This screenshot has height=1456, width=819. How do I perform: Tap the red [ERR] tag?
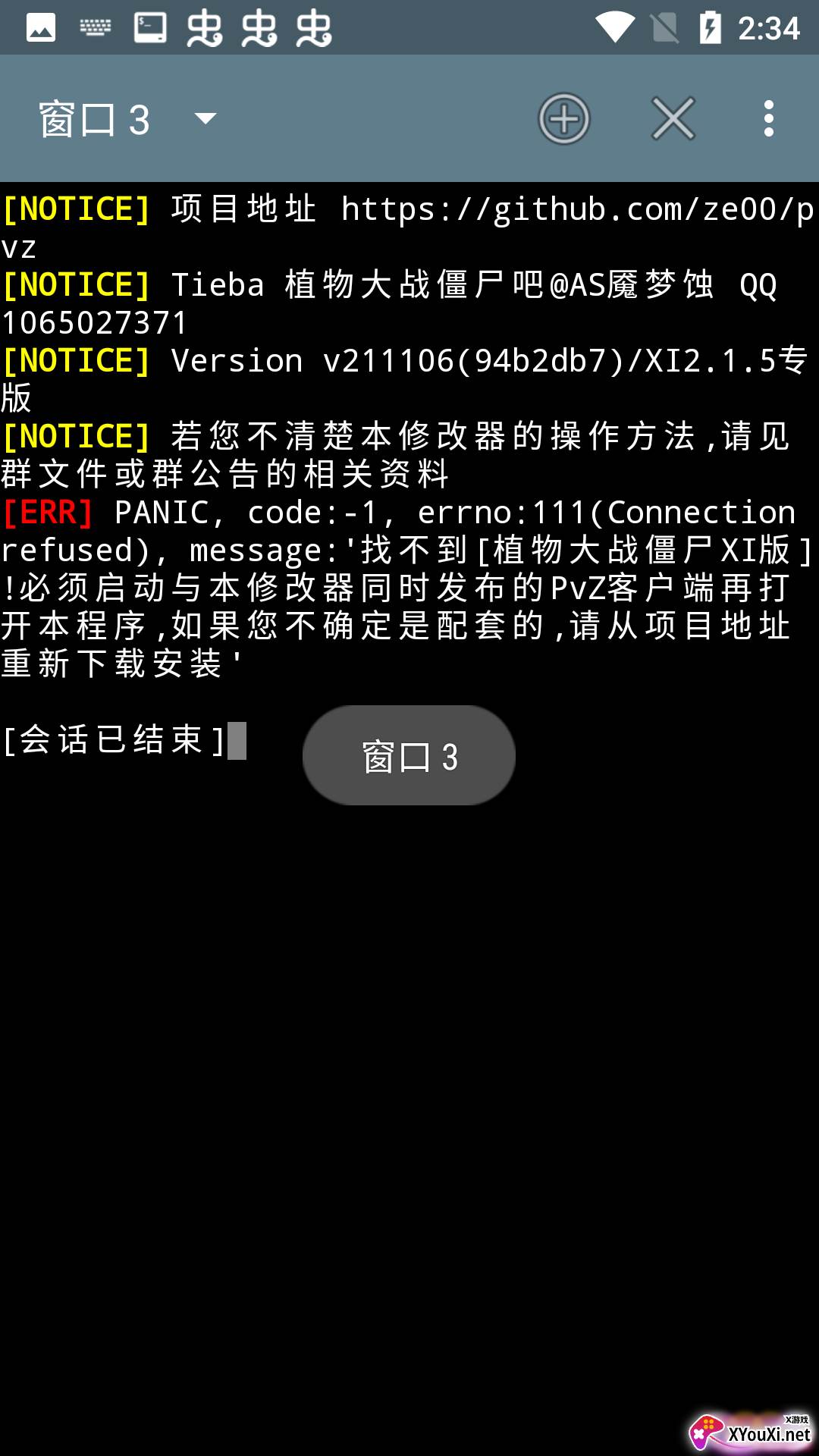click(x=48, y=513)
